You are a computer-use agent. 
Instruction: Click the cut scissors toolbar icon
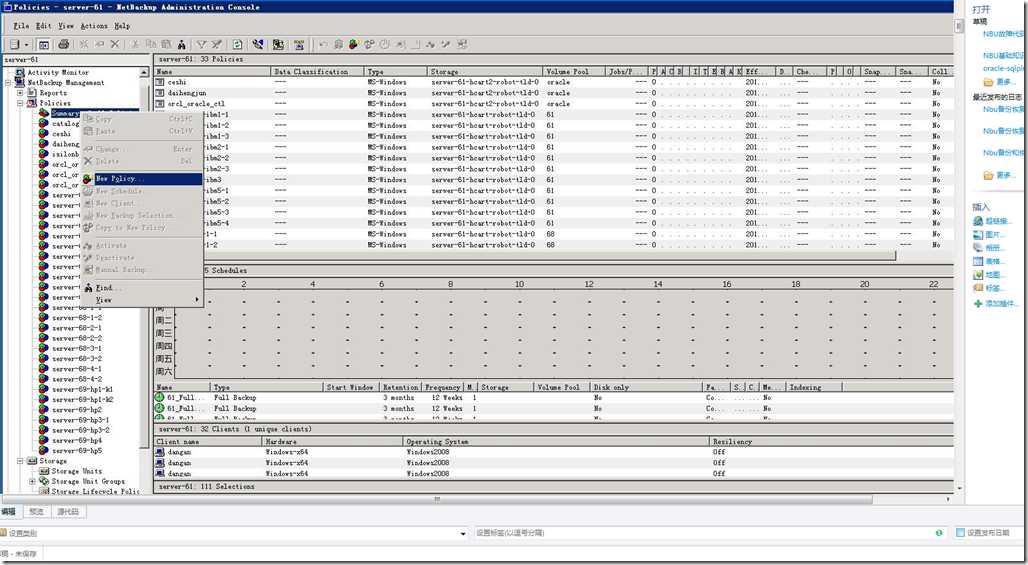point(134,45)
